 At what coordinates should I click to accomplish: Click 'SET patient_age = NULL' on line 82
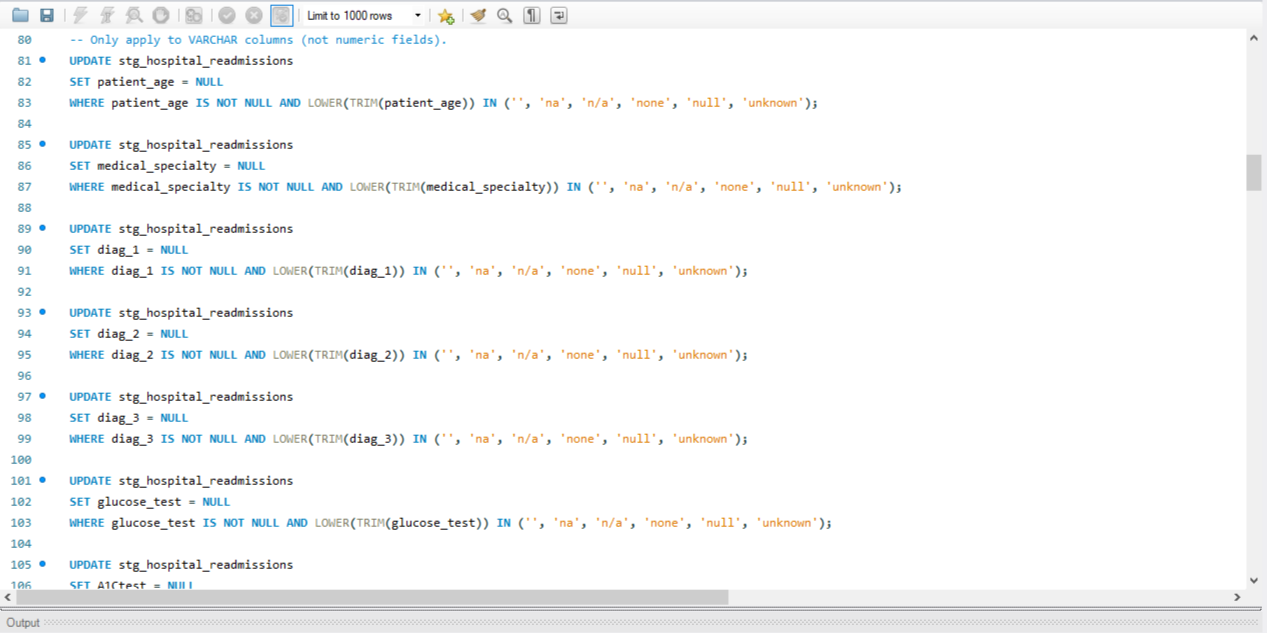146,82
